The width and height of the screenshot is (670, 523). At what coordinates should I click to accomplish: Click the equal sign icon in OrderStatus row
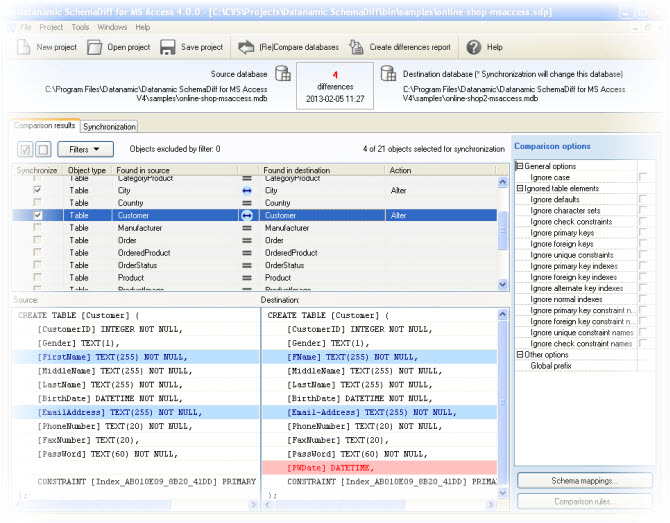pos(247,265)
